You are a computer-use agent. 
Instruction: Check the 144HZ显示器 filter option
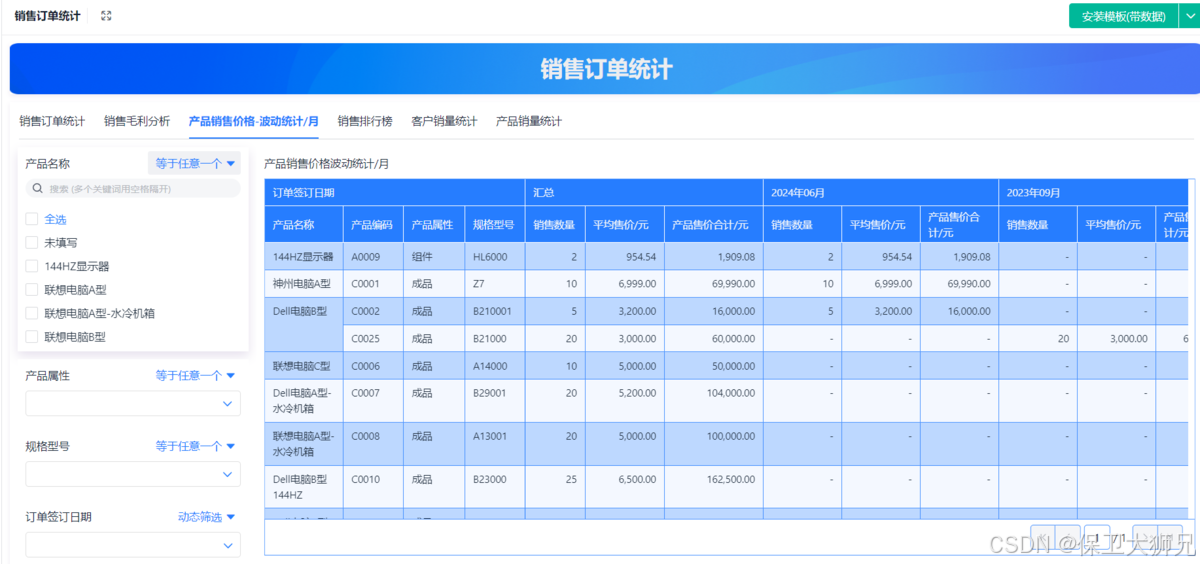(x=32, y=266)
